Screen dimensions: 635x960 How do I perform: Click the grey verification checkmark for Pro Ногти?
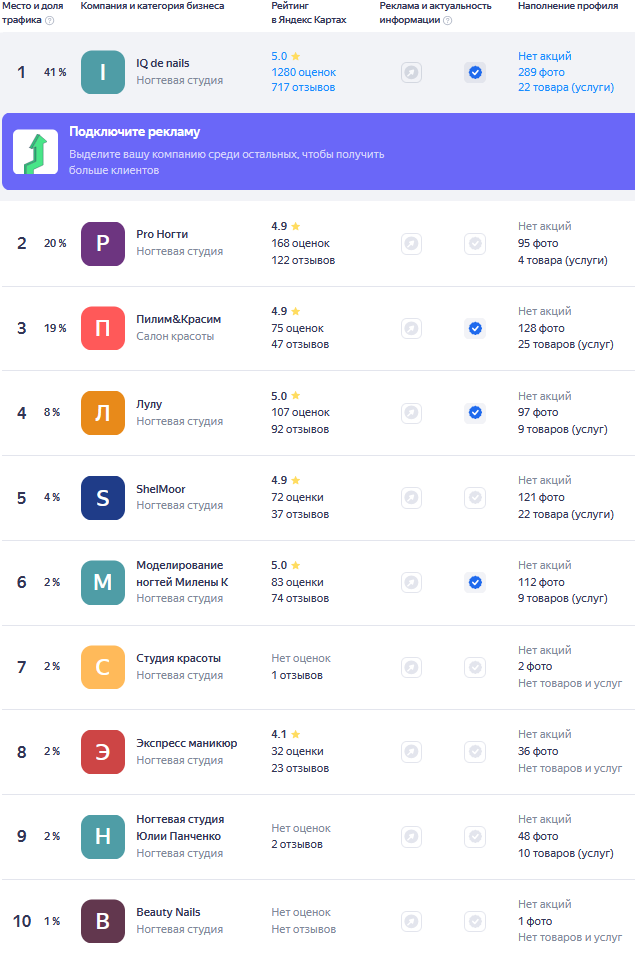click(475, 244)
